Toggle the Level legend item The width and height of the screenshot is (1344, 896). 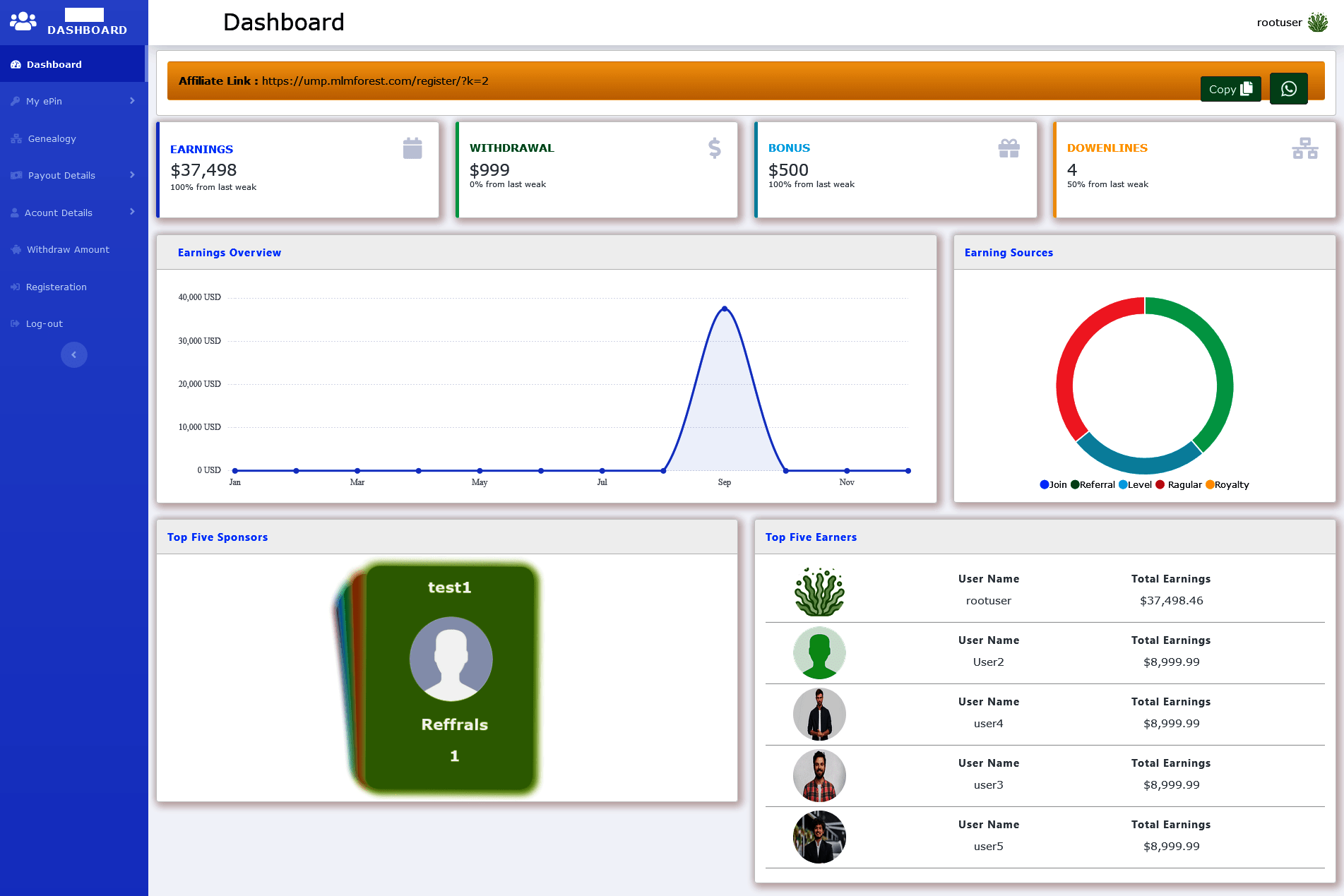(1135, 484)
